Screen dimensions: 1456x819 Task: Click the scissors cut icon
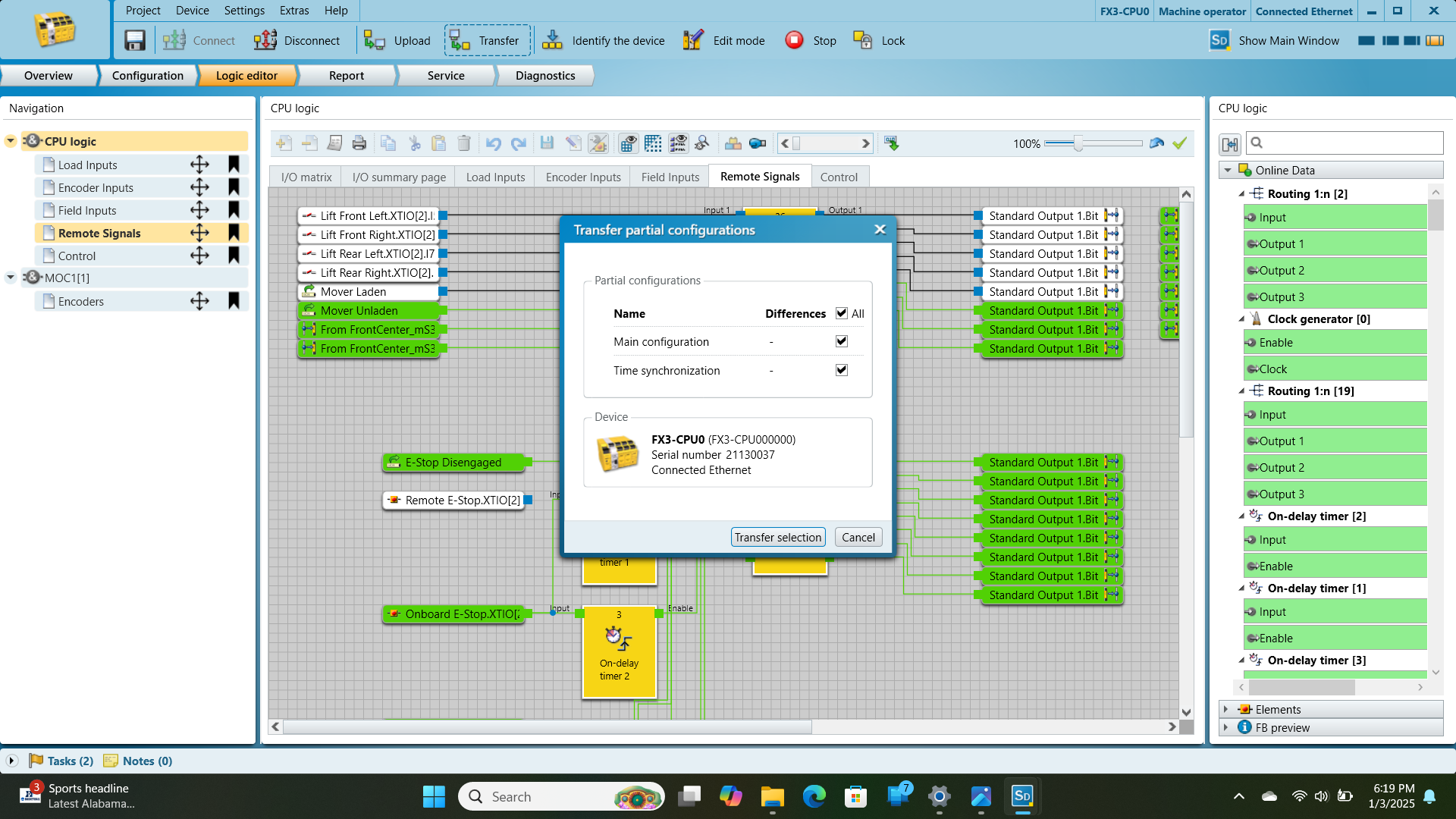414,143
